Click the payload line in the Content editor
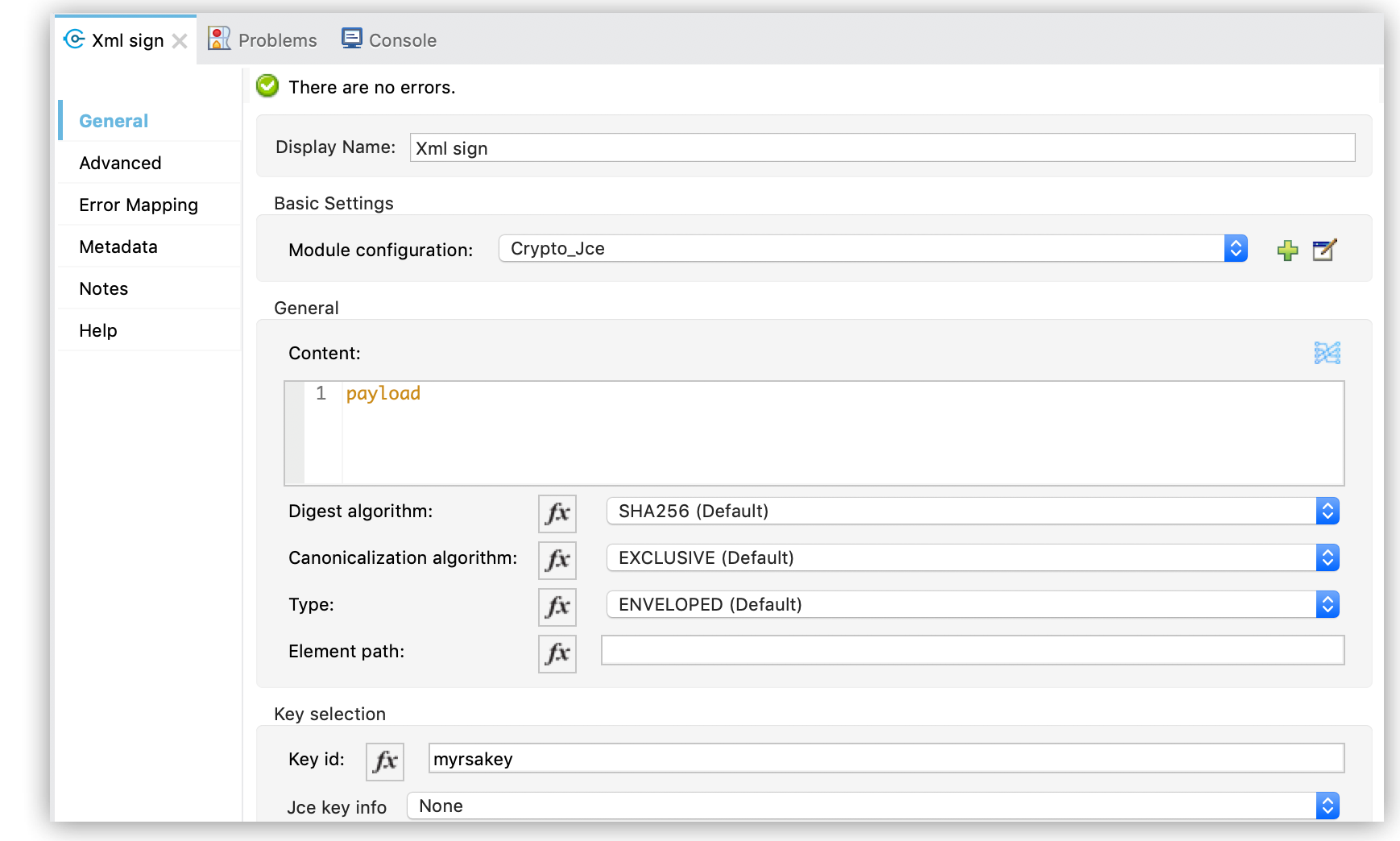The image size is (1400, 841). click(x=383, y=393)
